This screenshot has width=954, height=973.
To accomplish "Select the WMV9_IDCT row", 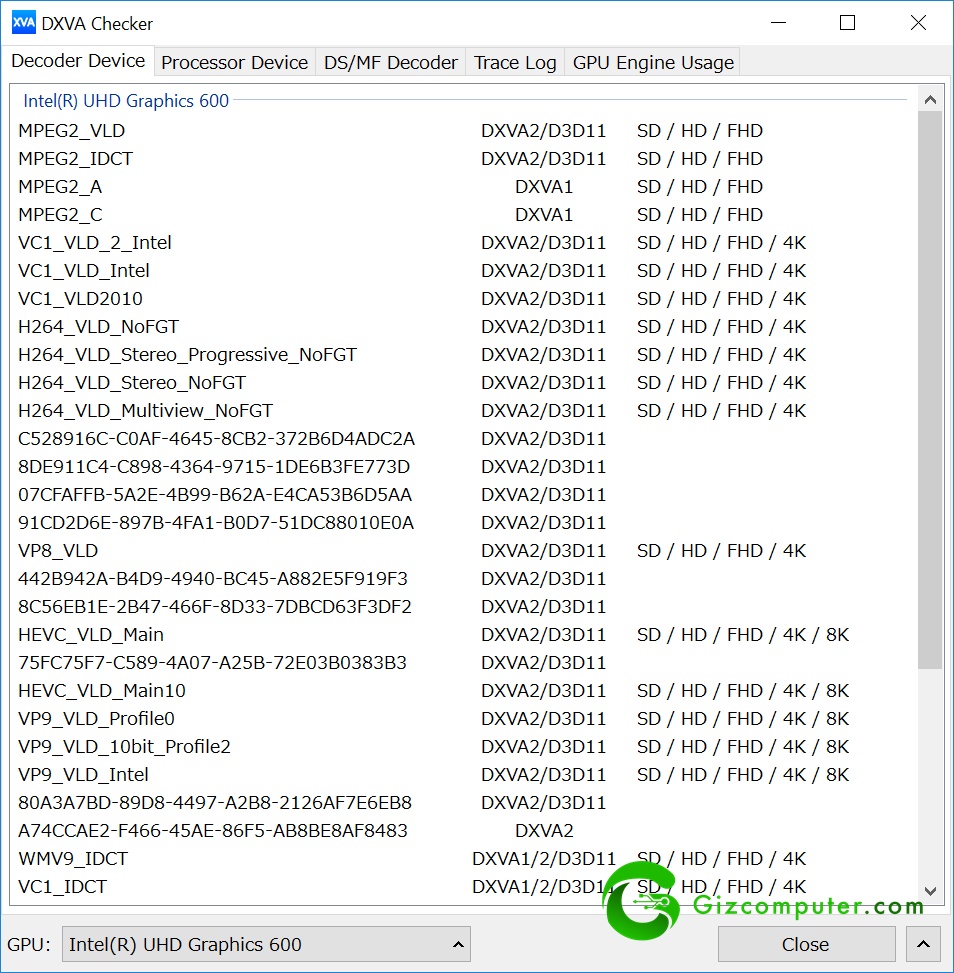I will click(462, 859).
